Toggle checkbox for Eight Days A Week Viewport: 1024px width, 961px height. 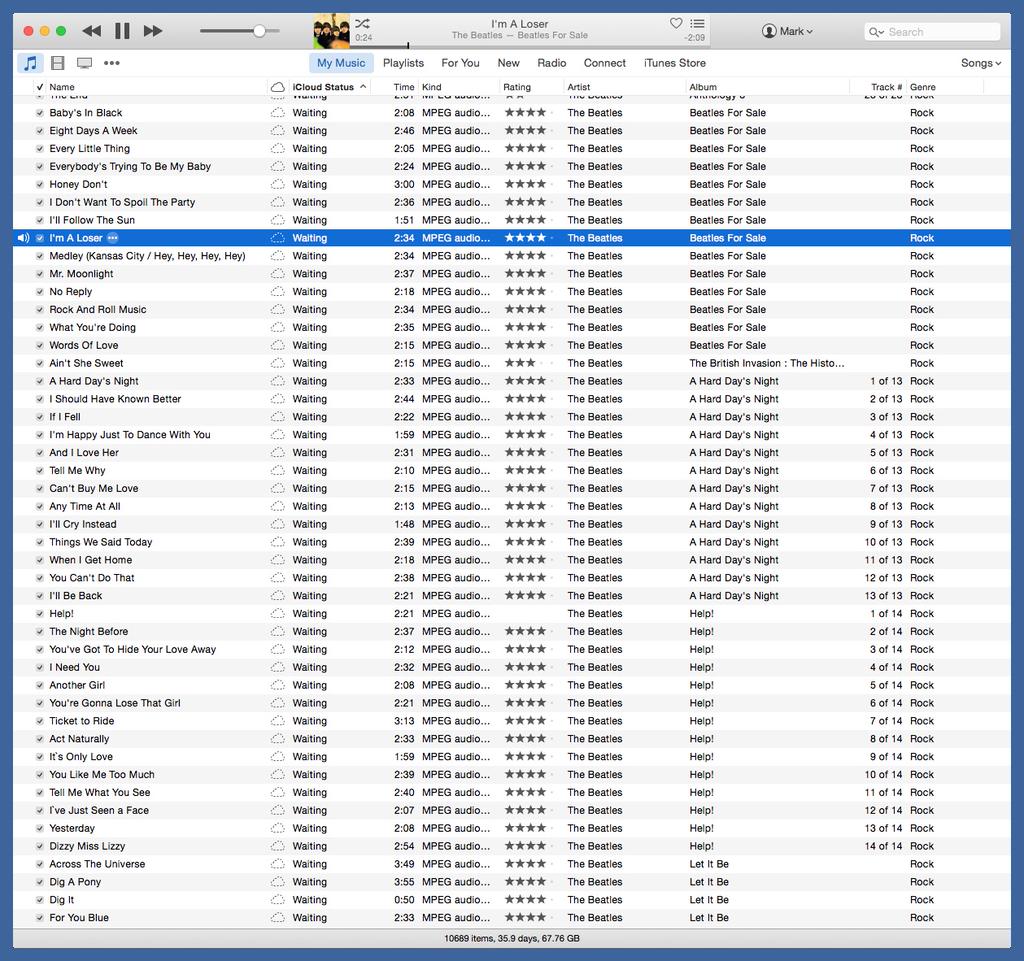40,131
